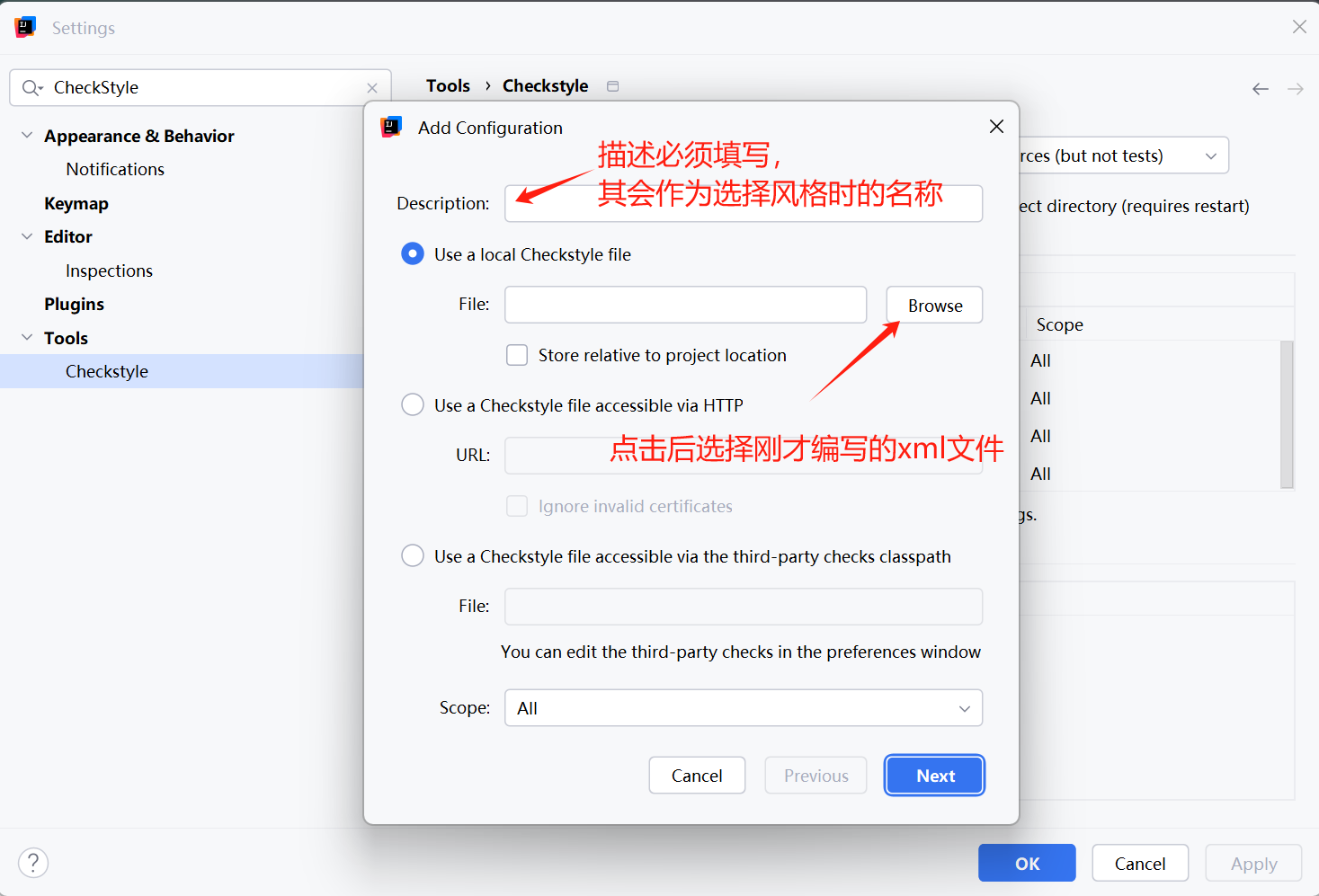Click the configuration table scrollbar

[1287, 414]
